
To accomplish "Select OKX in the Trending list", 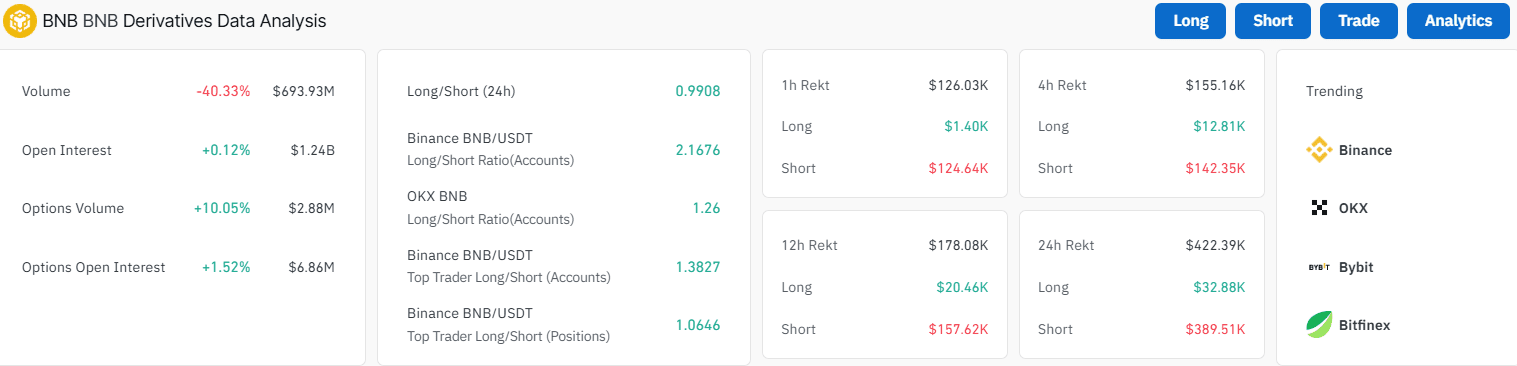I will coord(1339,208).
